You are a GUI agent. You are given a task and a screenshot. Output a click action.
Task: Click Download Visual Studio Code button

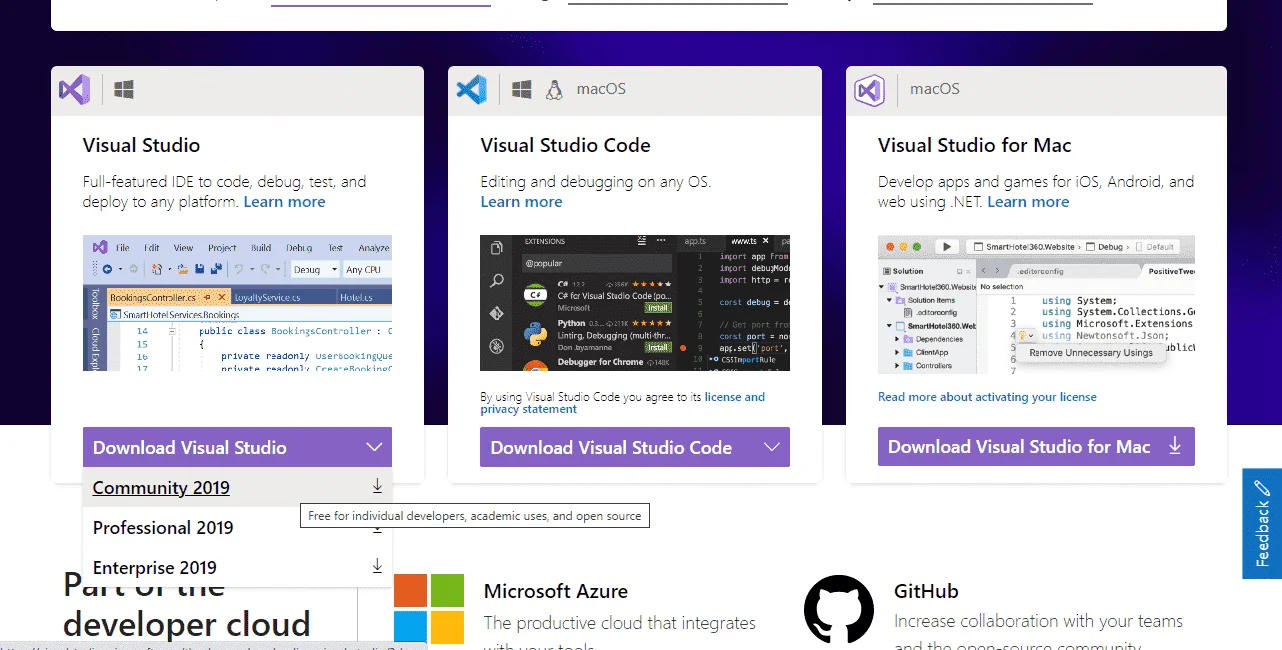pyautogui.click(x=635, y=447)
